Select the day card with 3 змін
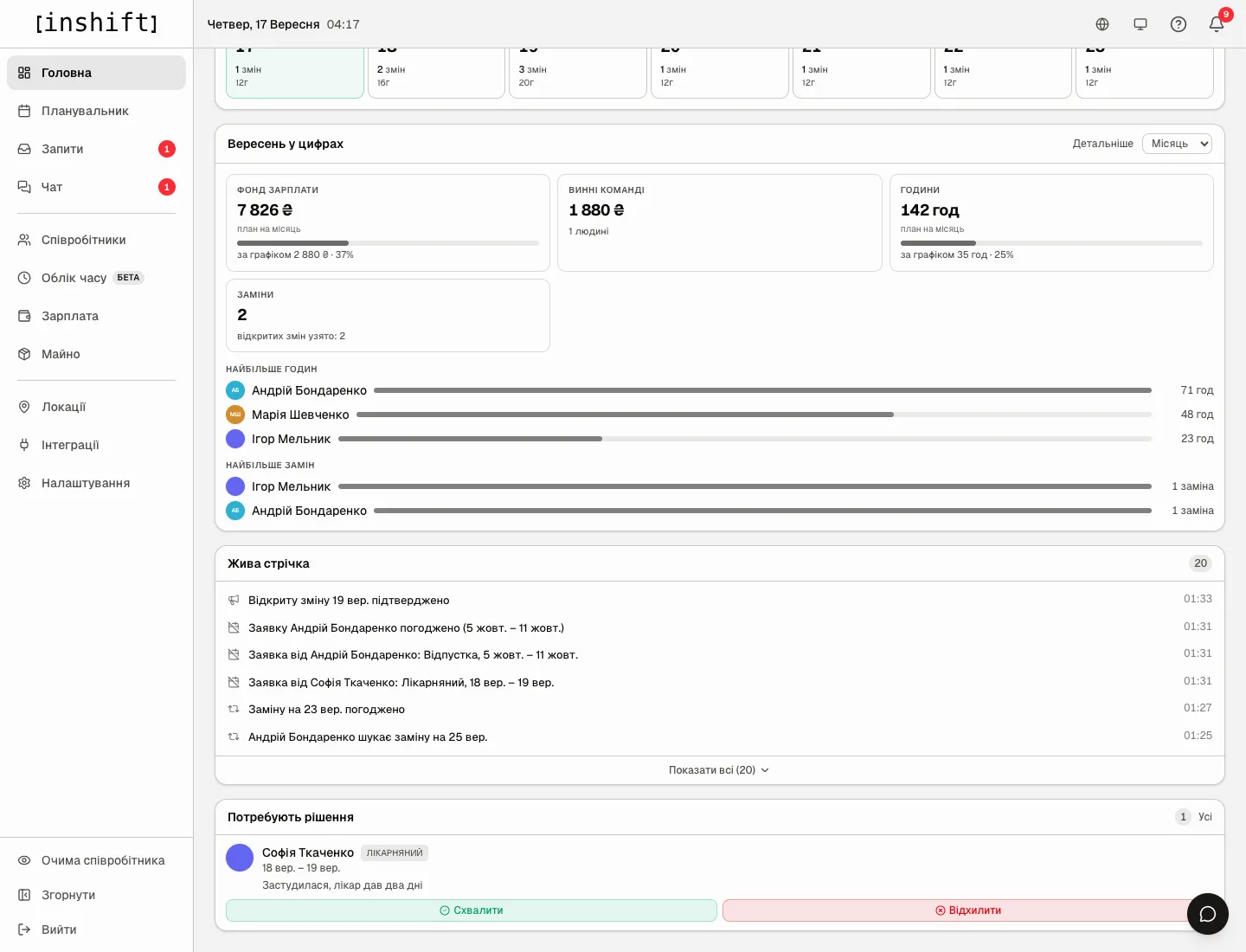Screen dimensions: 1246x952 (x=578, y=74)
